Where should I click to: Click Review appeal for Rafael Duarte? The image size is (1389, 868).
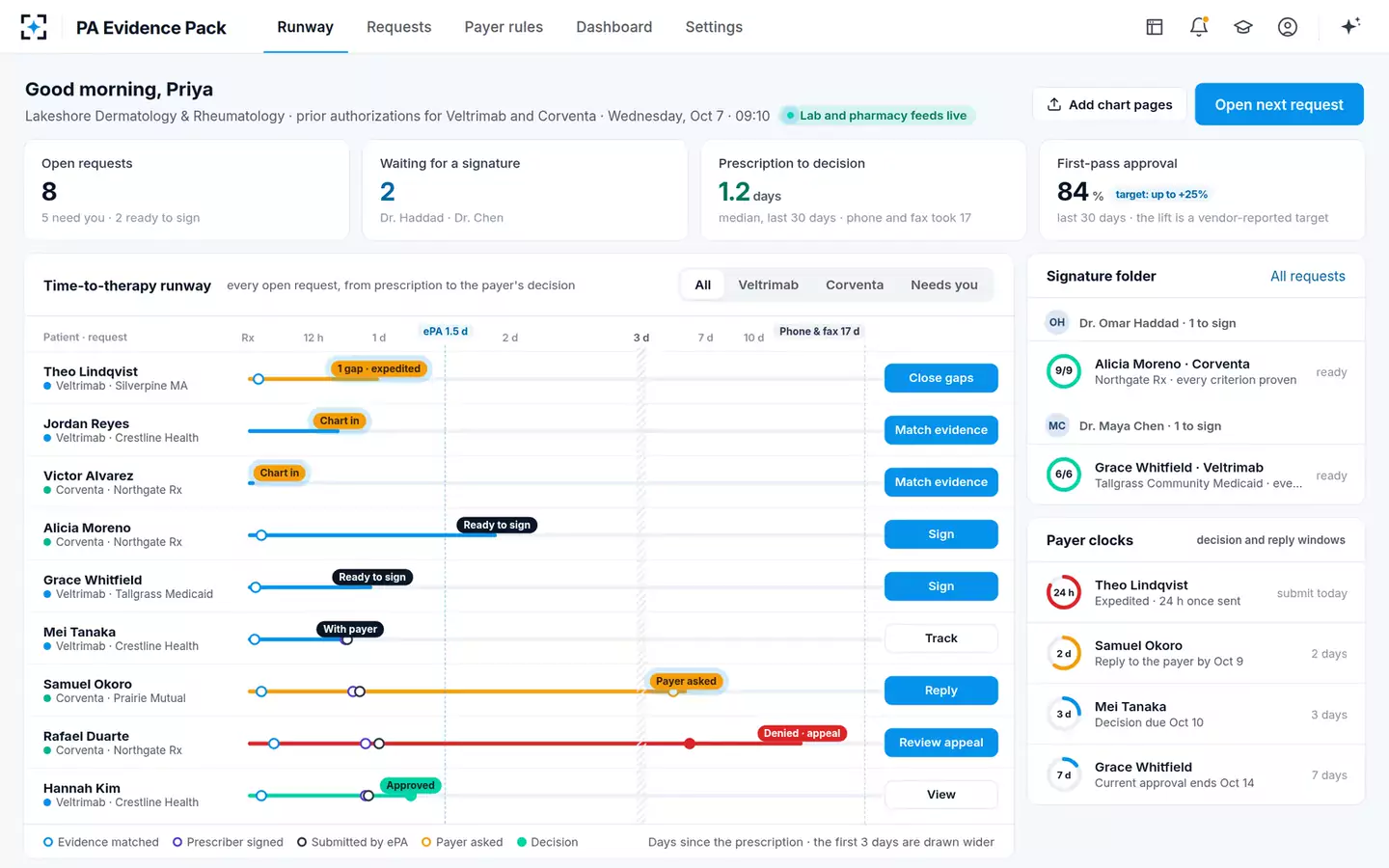click(x=941, y=743)
